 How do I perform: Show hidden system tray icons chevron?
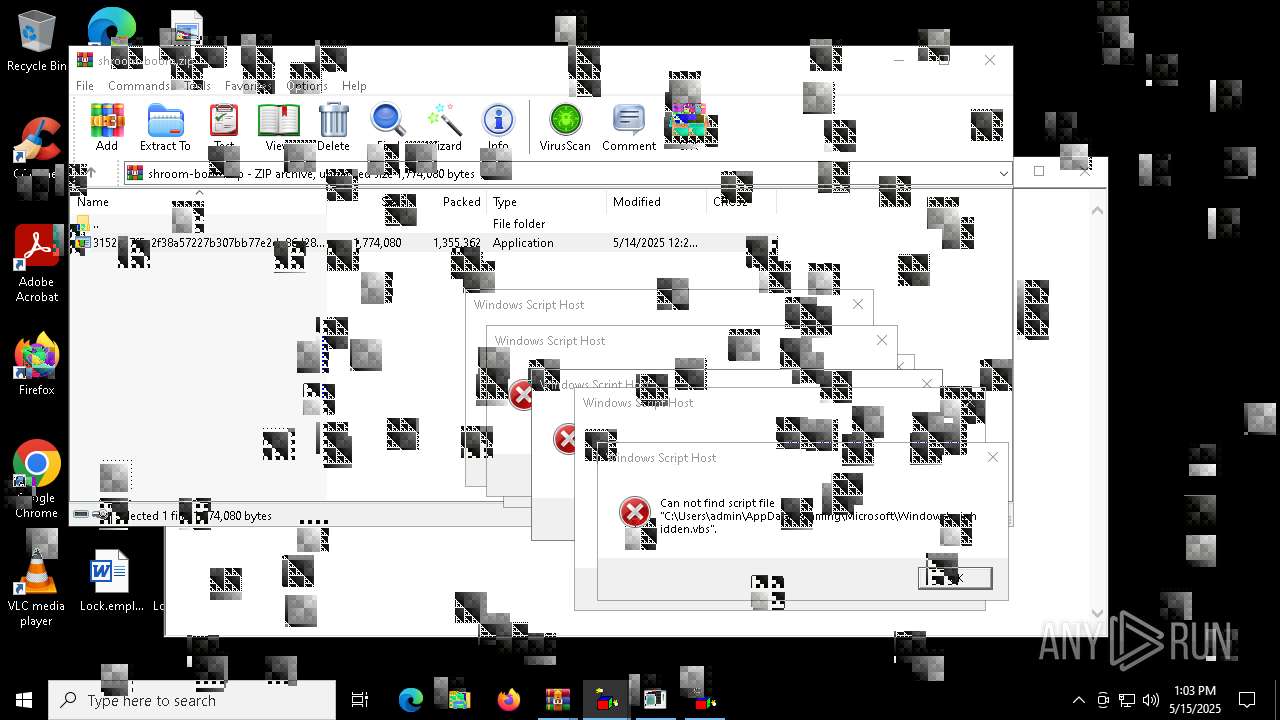(x=1078, y=700)
